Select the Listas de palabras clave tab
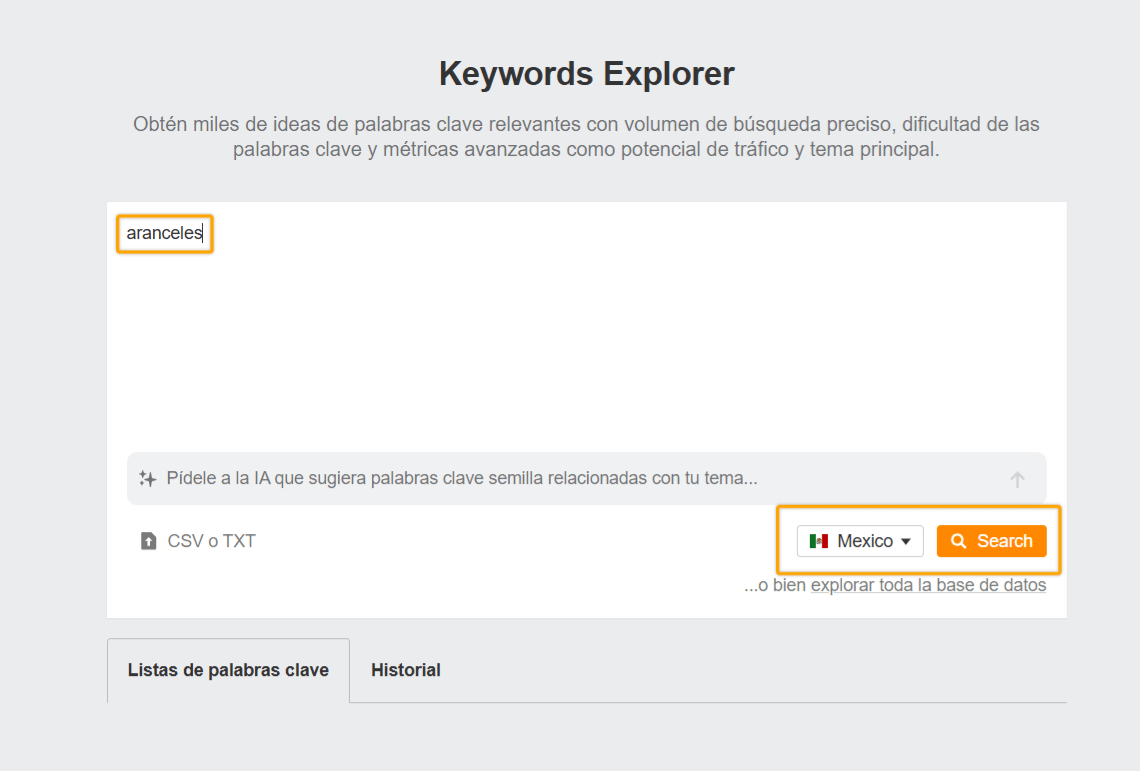Screen dimensions: 1140x771 pos(227,670)
